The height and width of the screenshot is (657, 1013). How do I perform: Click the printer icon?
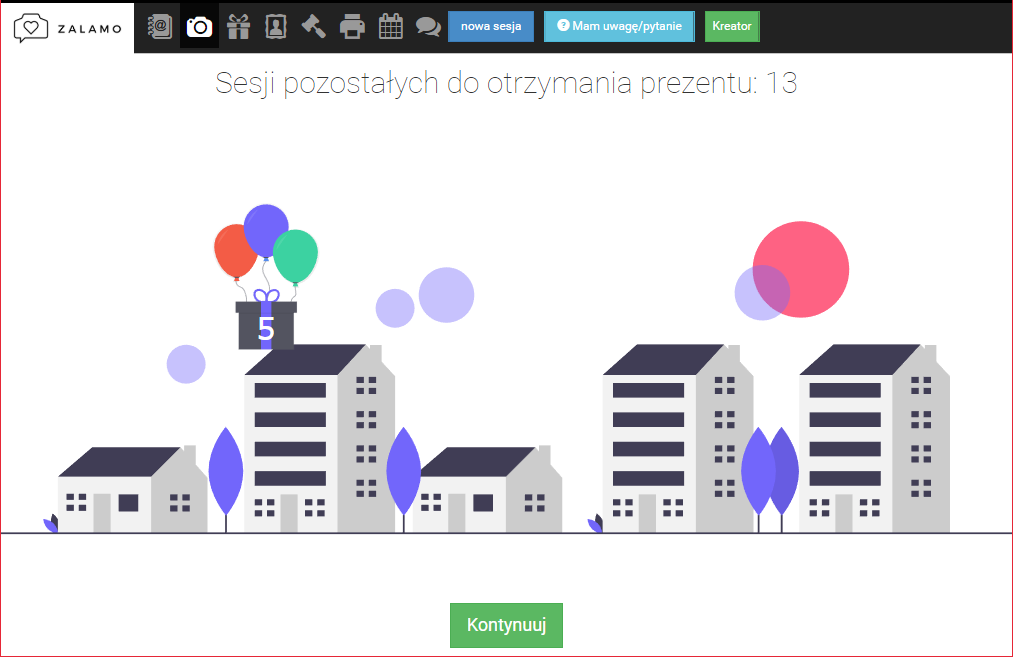352,26
